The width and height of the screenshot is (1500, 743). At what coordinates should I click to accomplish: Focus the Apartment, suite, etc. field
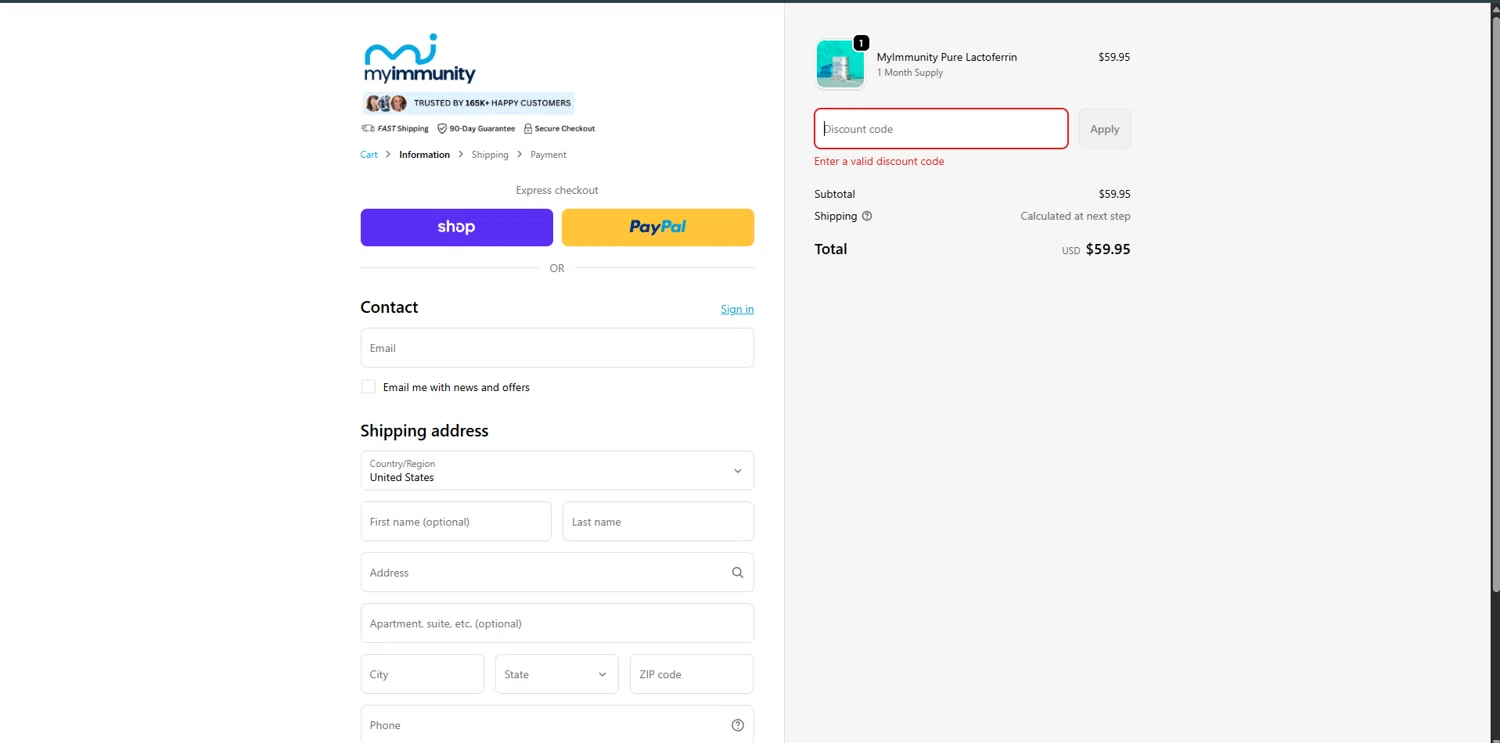tap(557, 624)
